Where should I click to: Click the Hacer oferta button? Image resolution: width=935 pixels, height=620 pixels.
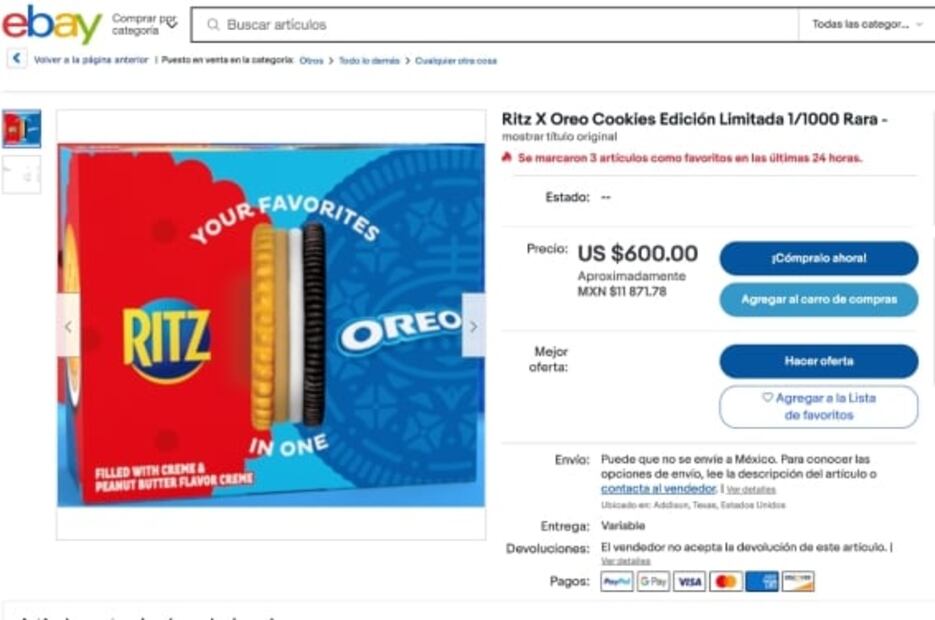(x=818, y=361)
